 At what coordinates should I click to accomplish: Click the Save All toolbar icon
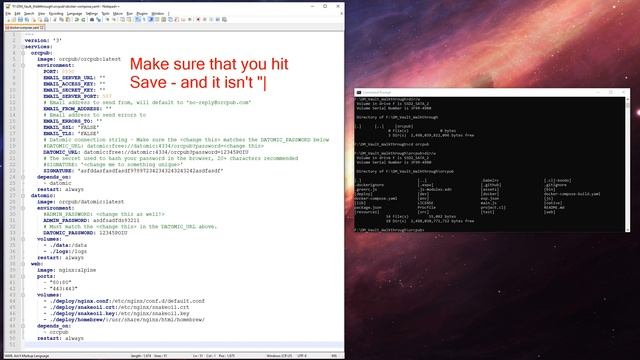(27, 19)
